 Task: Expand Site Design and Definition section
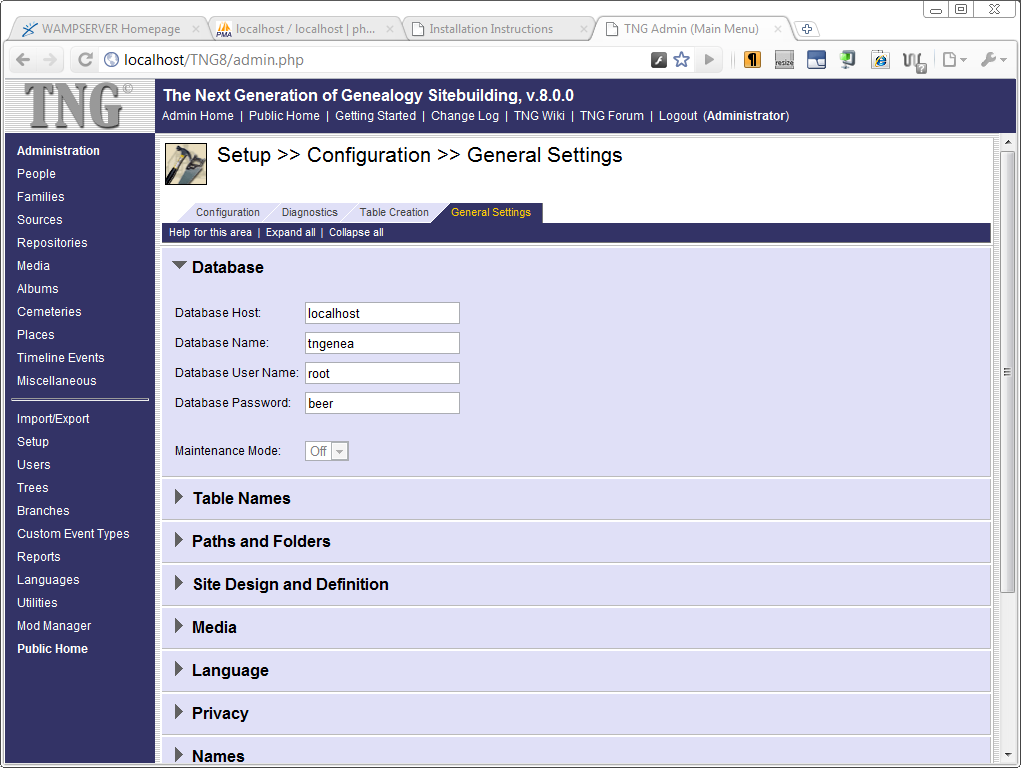coord(179,583)
